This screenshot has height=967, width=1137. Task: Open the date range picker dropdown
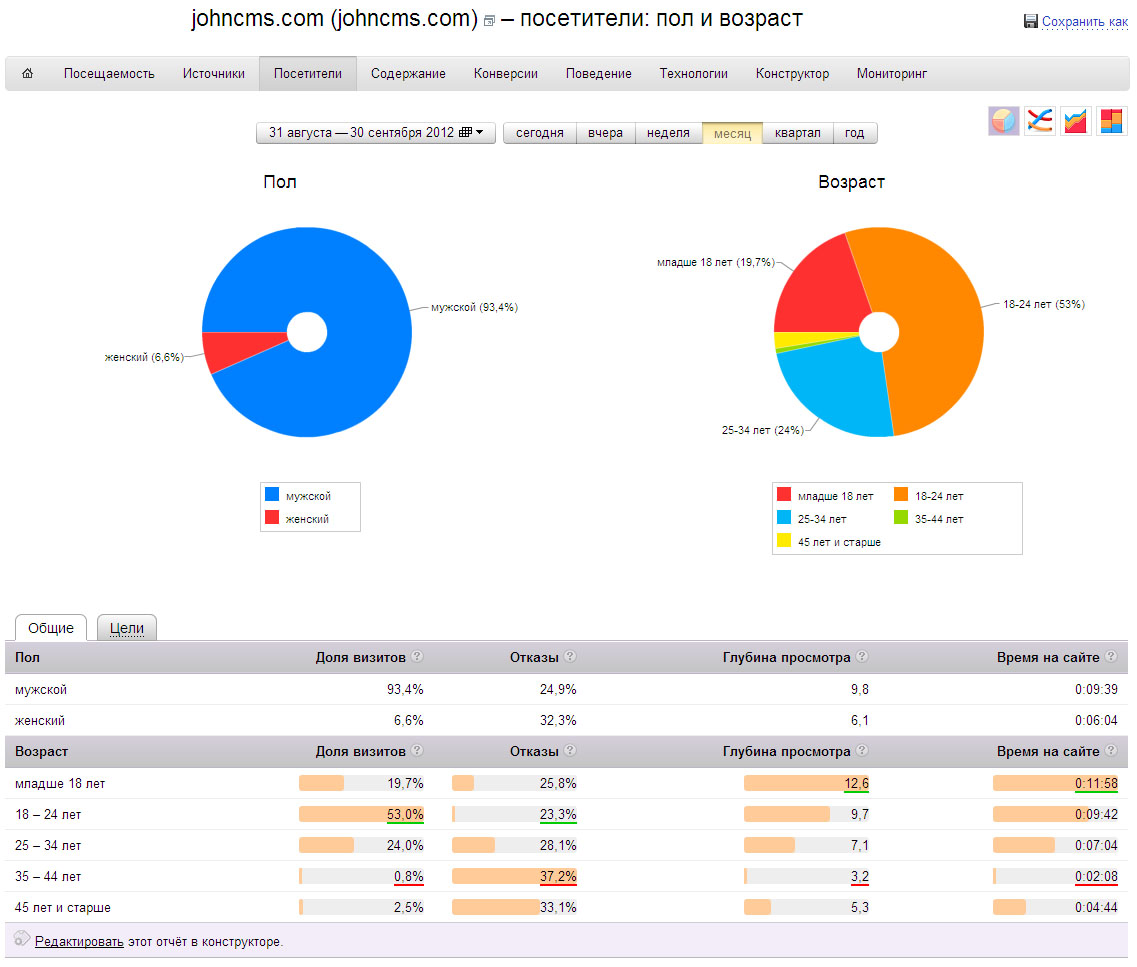coord(376,133)
